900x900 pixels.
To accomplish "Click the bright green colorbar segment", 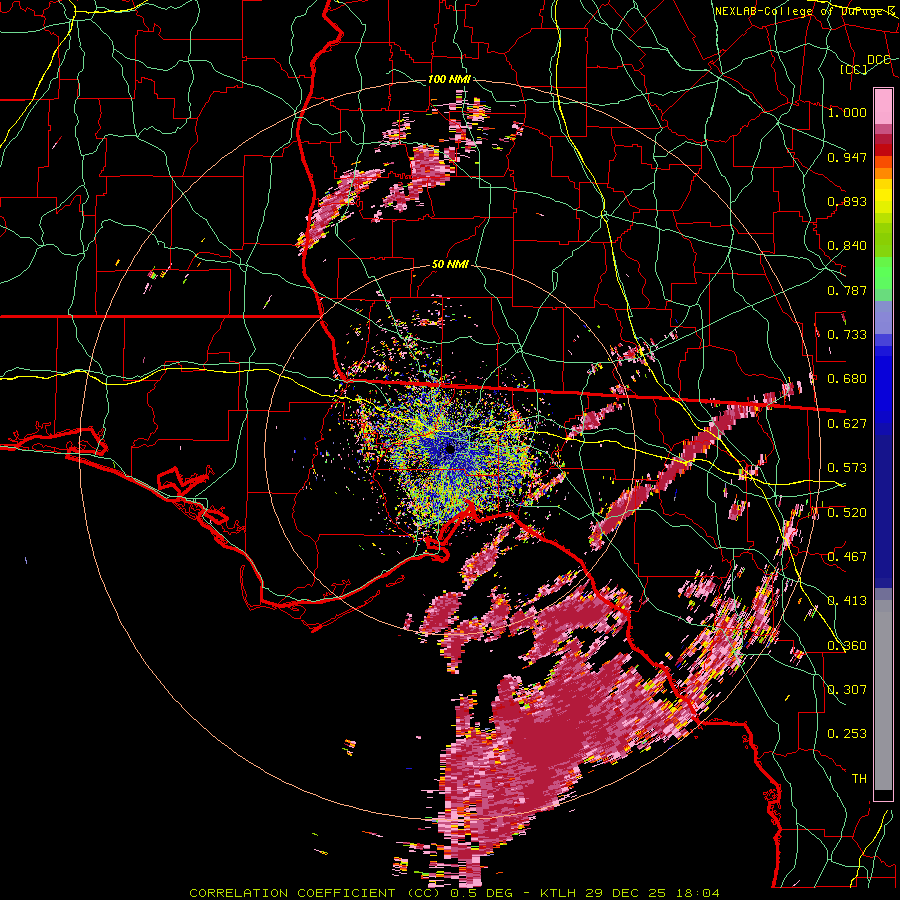I will 883,272.
